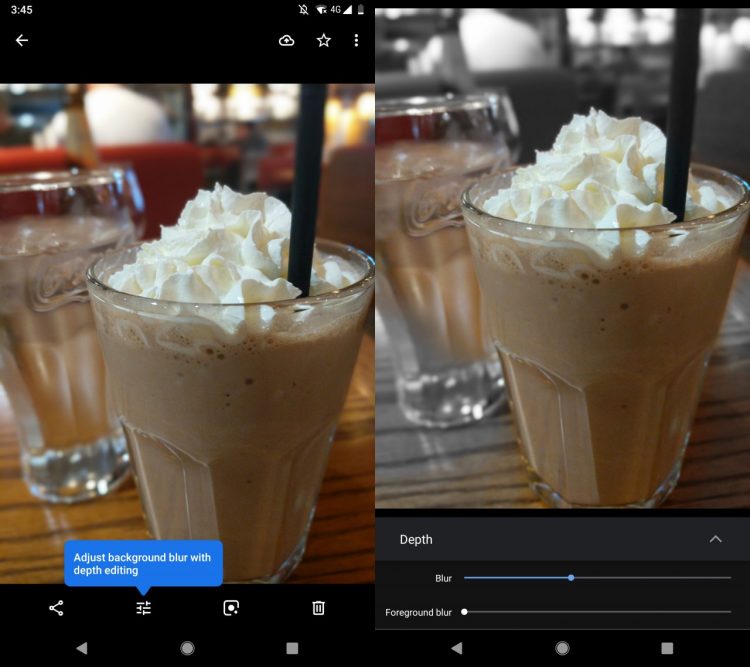
Task: Tap the Android home button in left screen
Action: pos(188,648)
